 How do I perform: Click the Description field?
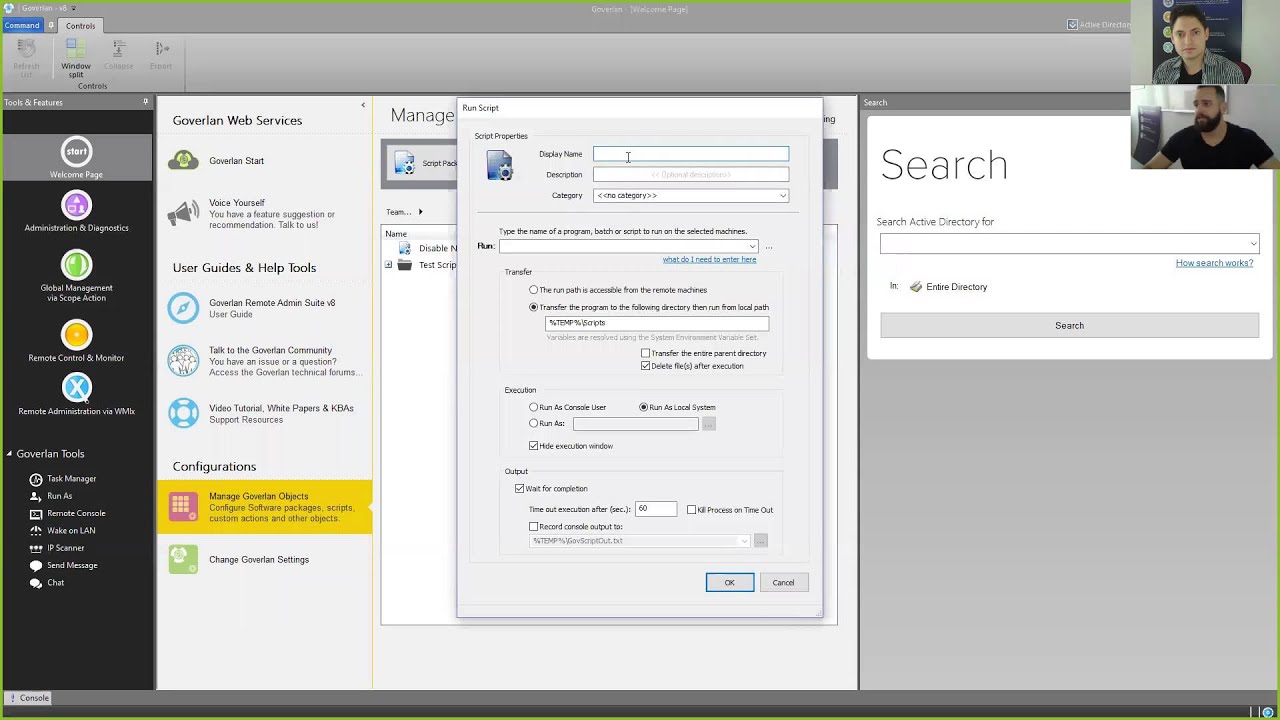(x=691, y=175)
